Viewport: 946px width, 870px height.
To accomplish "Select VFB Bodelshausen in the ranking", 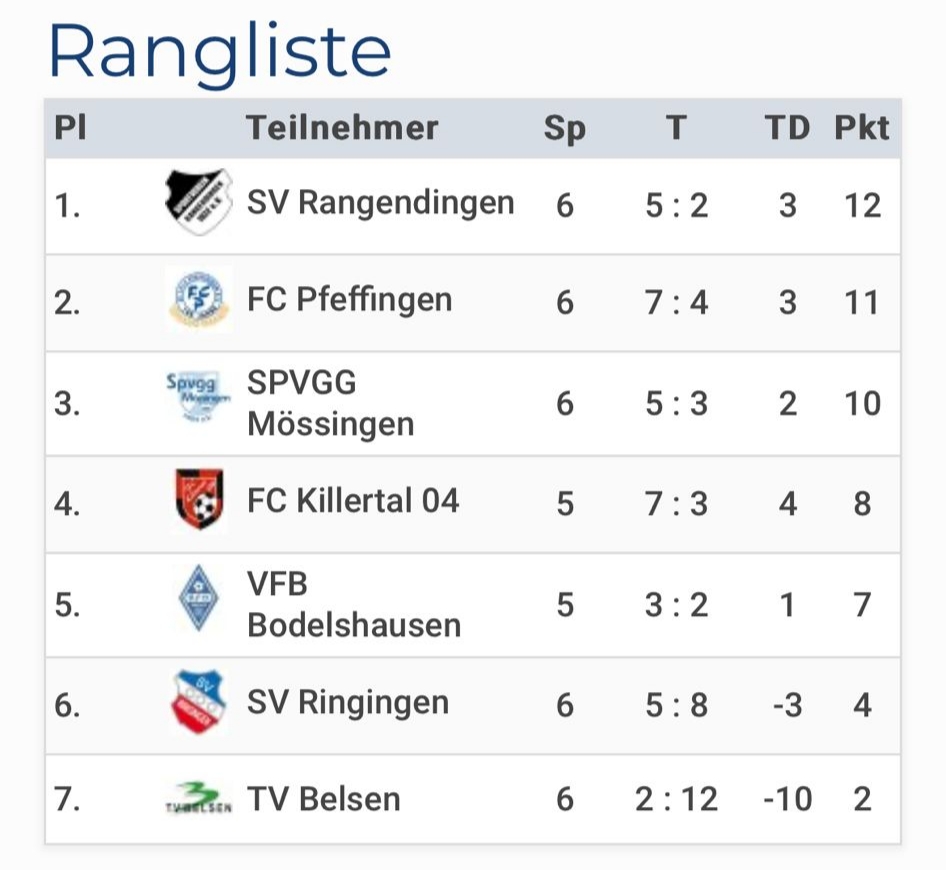I will coord(354,605).
